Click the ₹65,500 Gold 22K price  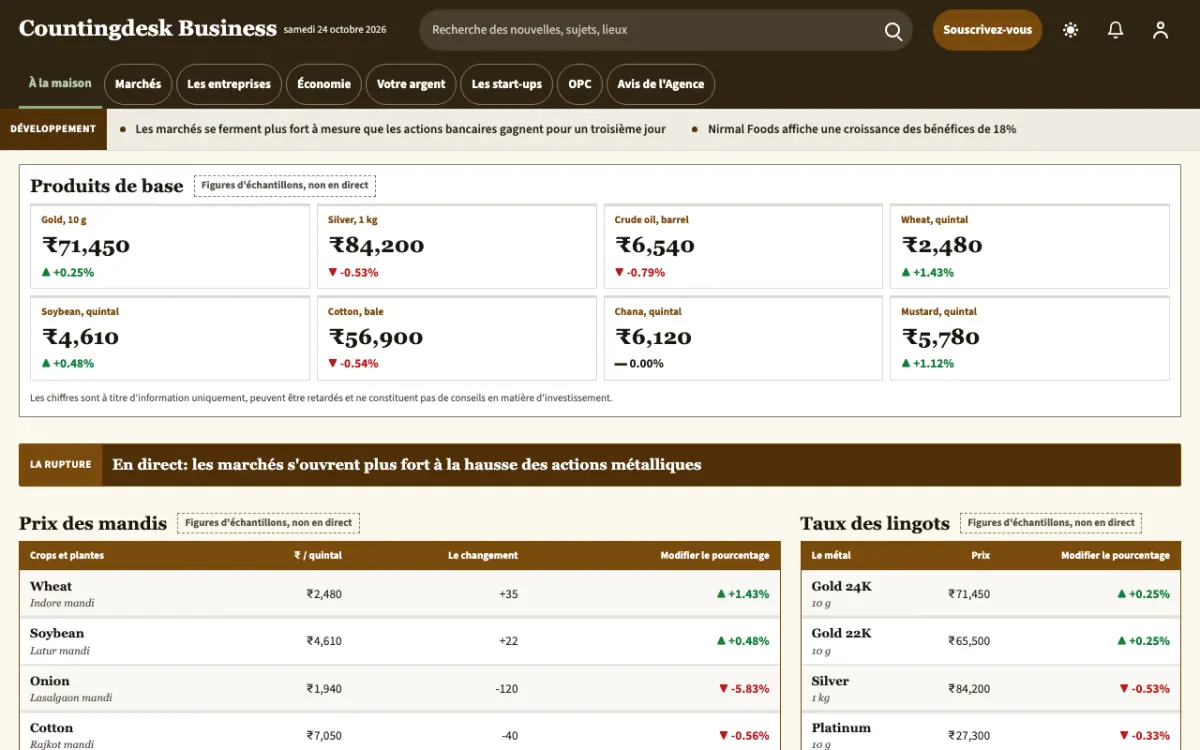pos(969,641)
